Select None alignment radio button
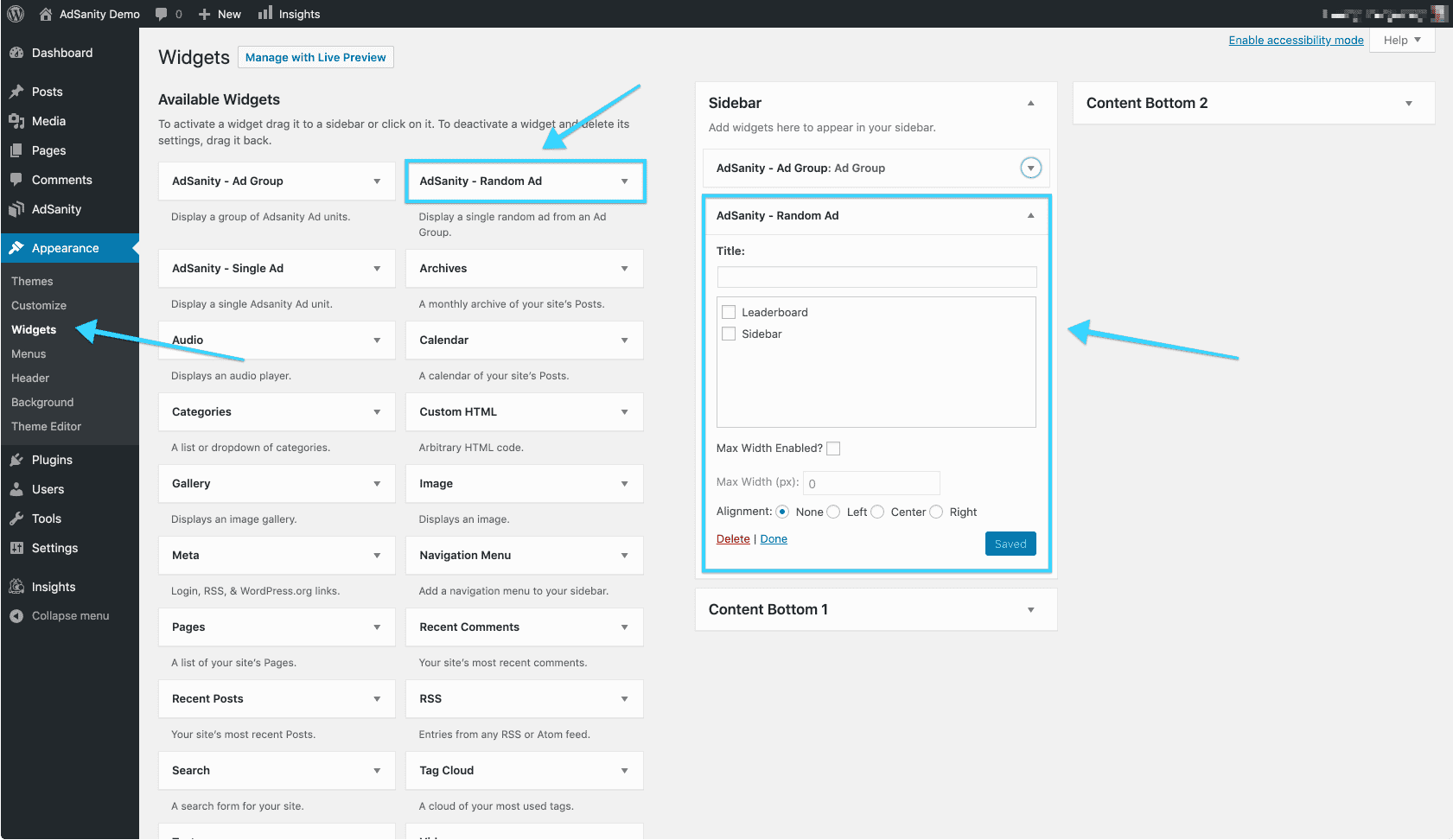Image resolution: width=1453 pixels, height=840 pixels. [782, 512]
